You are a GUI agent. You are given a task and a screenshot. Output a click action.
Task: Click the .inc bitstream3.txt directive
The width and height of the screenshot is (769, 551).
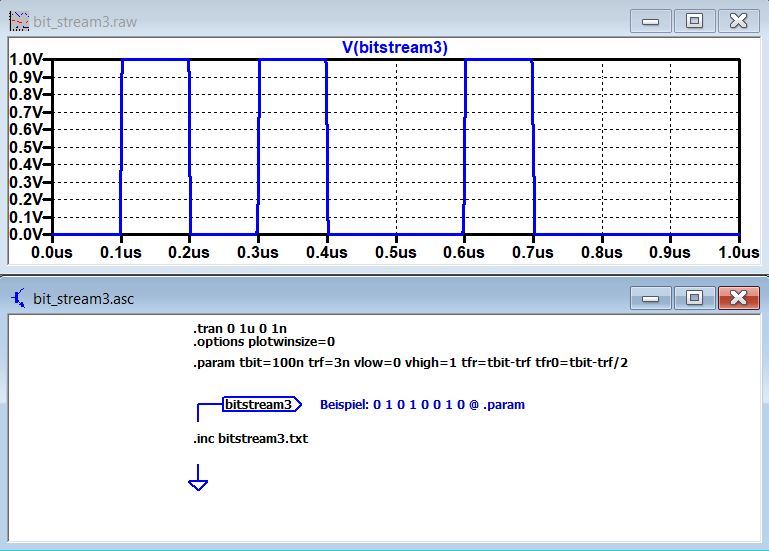click(x=251, y=438)
